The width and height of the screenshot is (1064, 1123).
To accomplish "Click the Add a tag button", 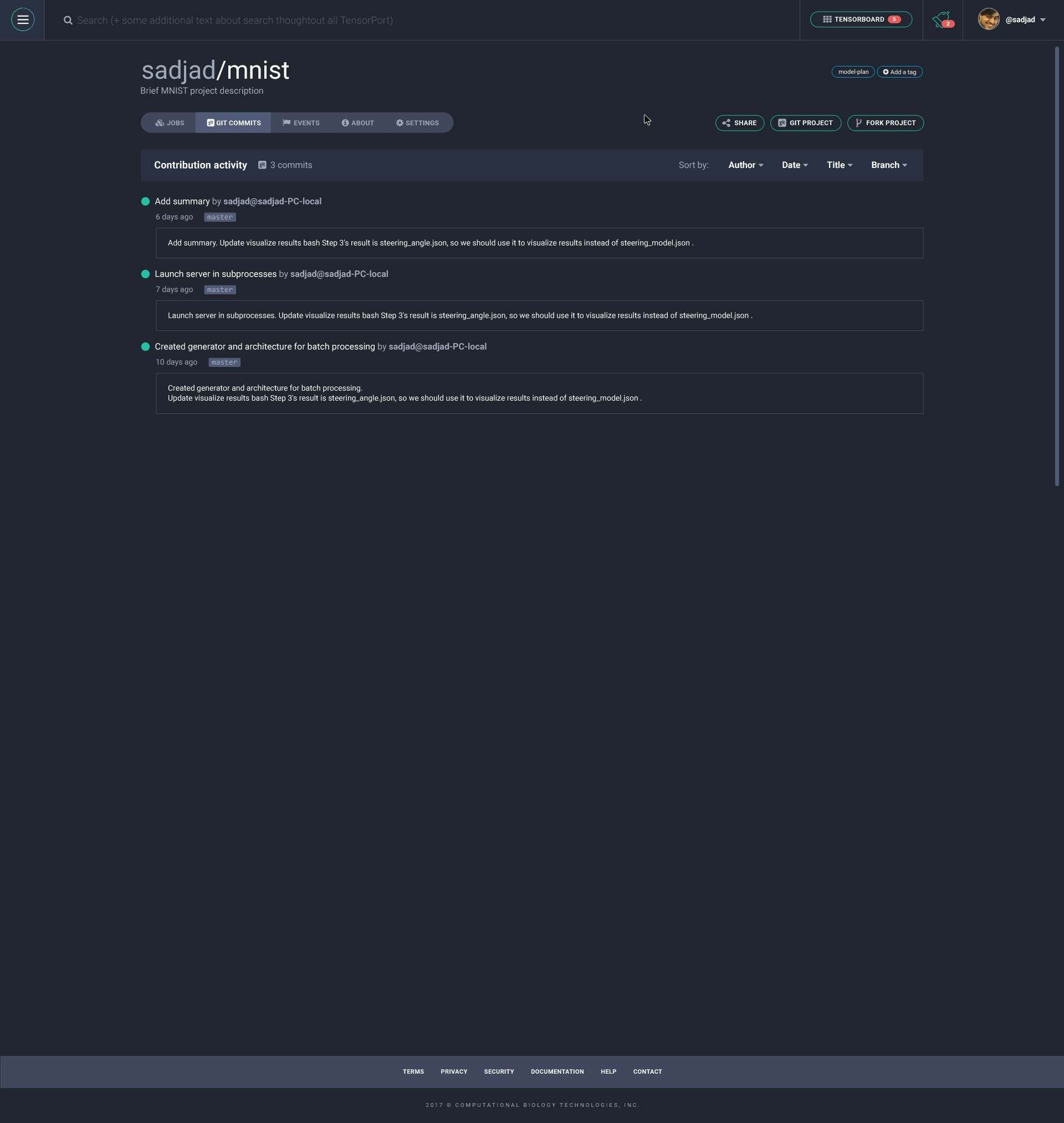I will pyautogui.click(x=899, y=72).
